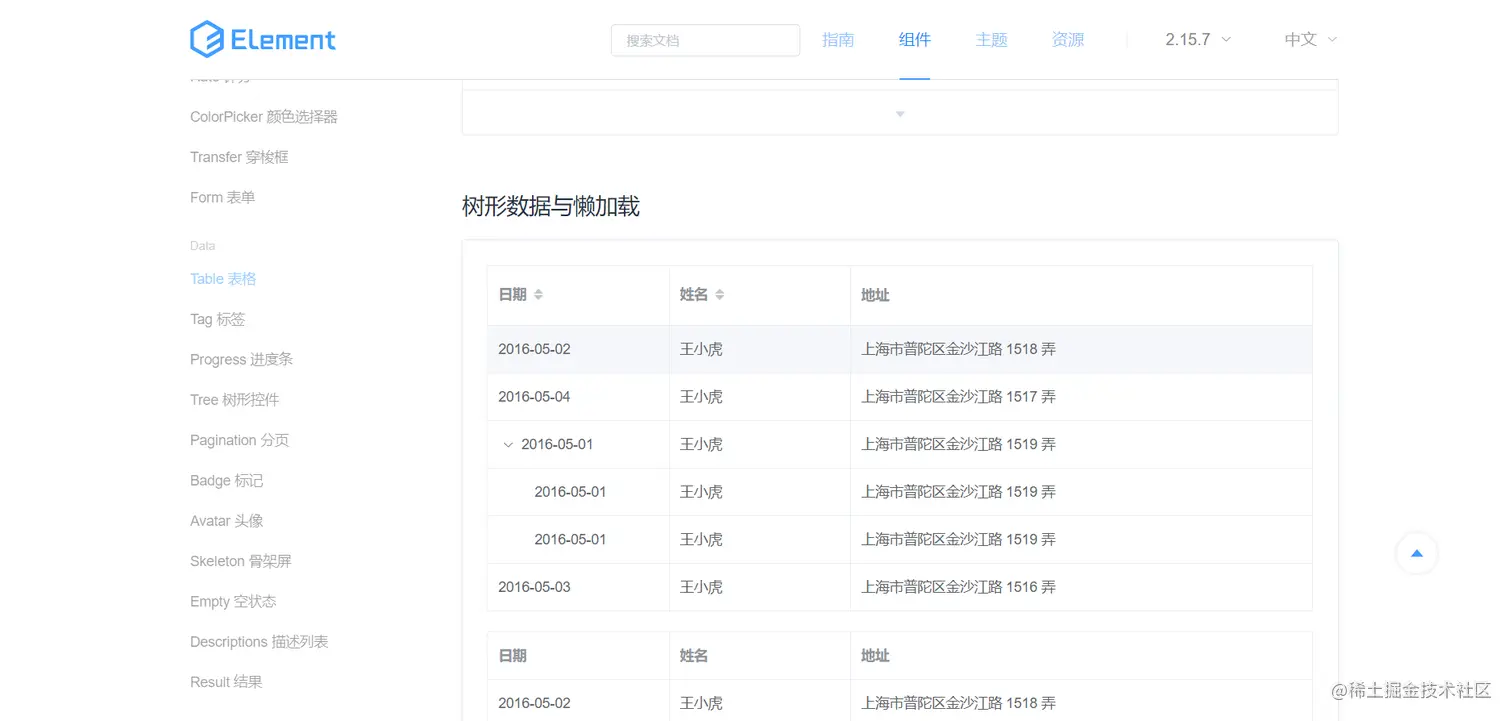Go to Transfer 穿梭框 docs
Image resolution: width=1512 pixels, height=721 pixels.
(239, 157)
